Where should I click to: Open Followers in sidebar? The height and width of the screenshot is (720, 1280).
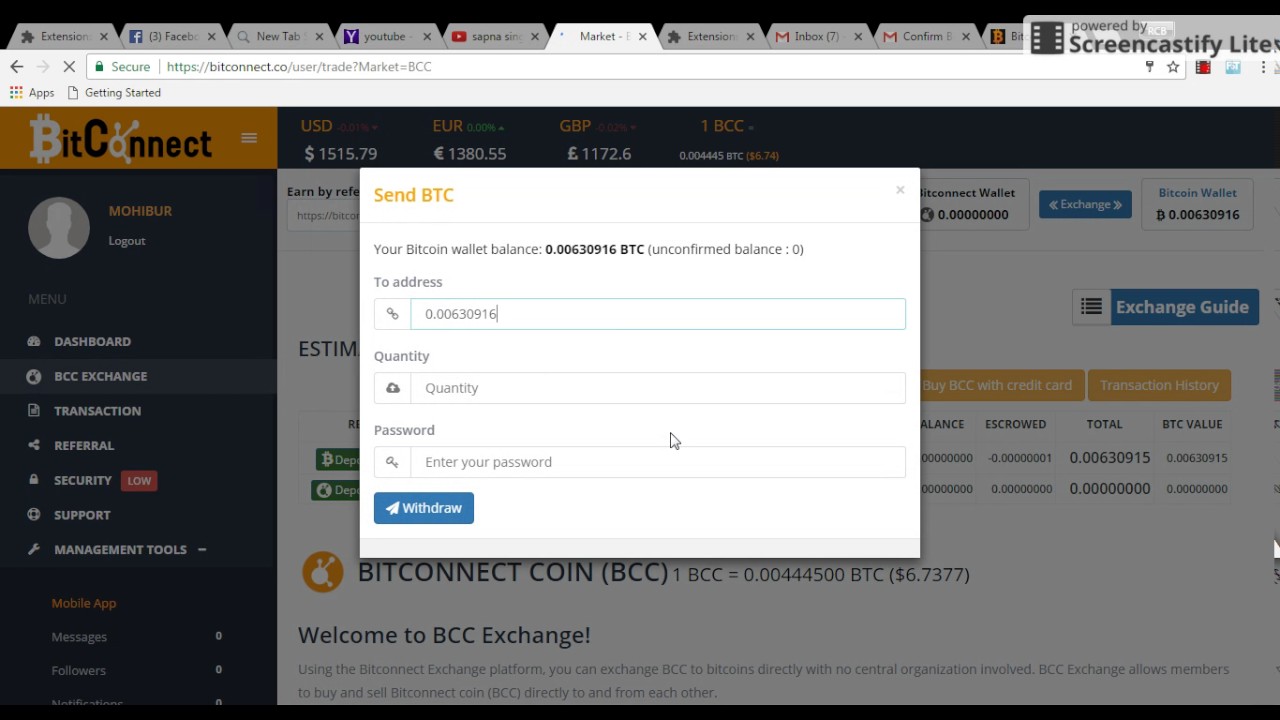coord(78,671)
